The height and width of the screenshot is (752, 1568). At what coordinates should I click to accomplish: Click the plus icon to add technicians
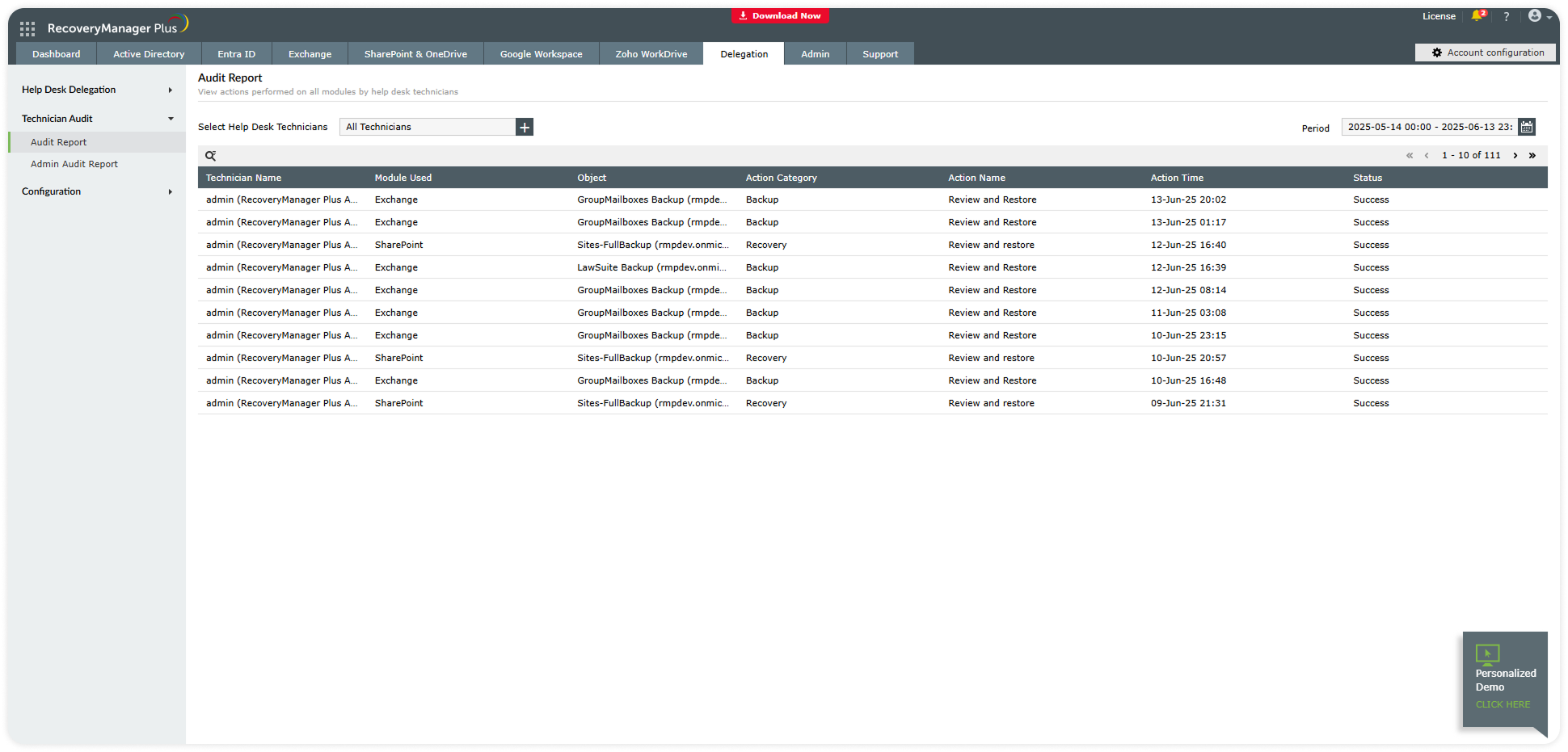click(525, 127)
